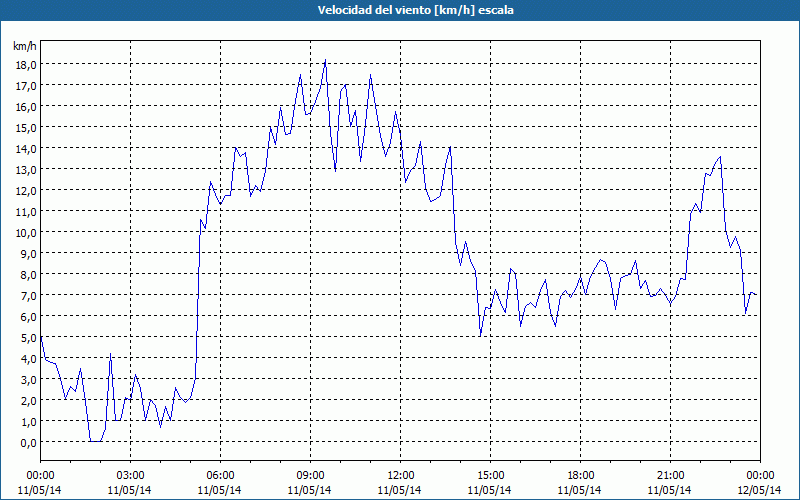Click the '16,0' y-axis value

pos(28,106)
